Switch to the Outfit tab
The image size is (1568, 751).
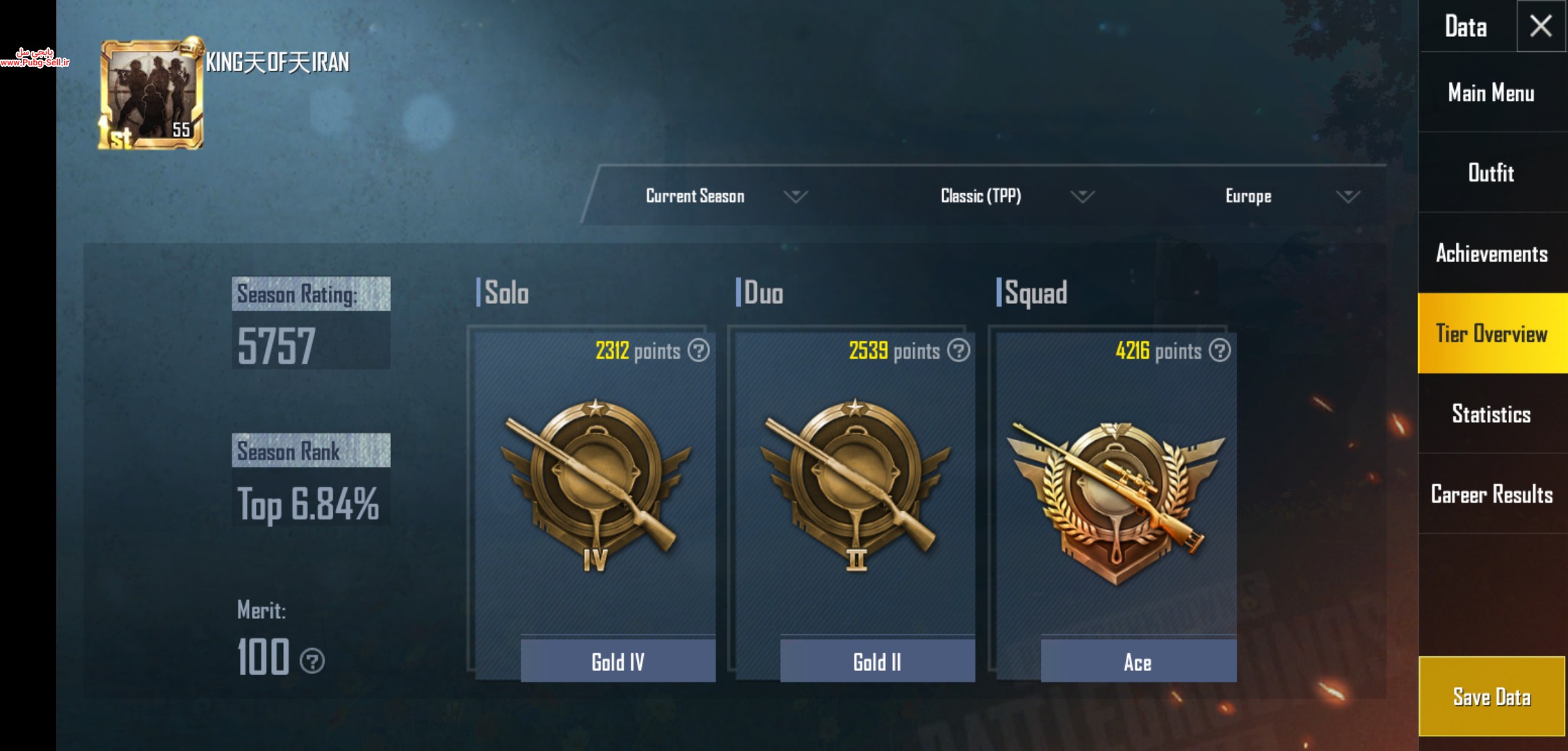coord(1492,172)
